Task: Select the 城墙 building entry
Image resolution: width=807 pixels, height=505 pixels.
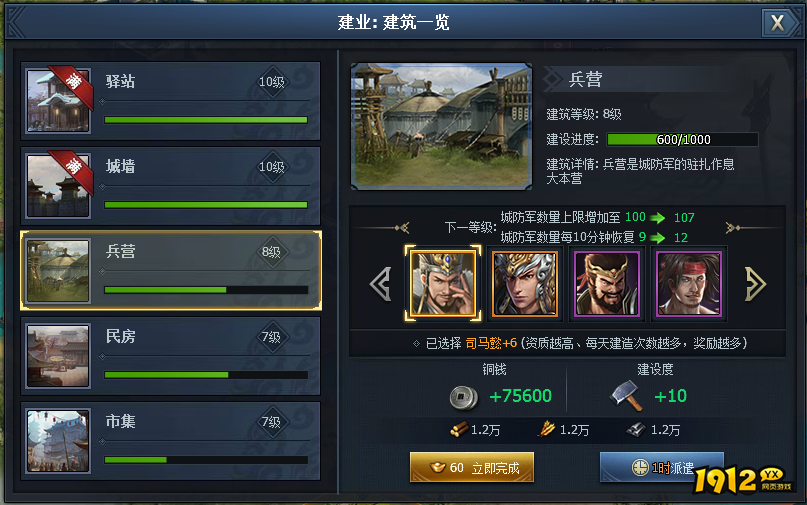Action: [170, 186]
